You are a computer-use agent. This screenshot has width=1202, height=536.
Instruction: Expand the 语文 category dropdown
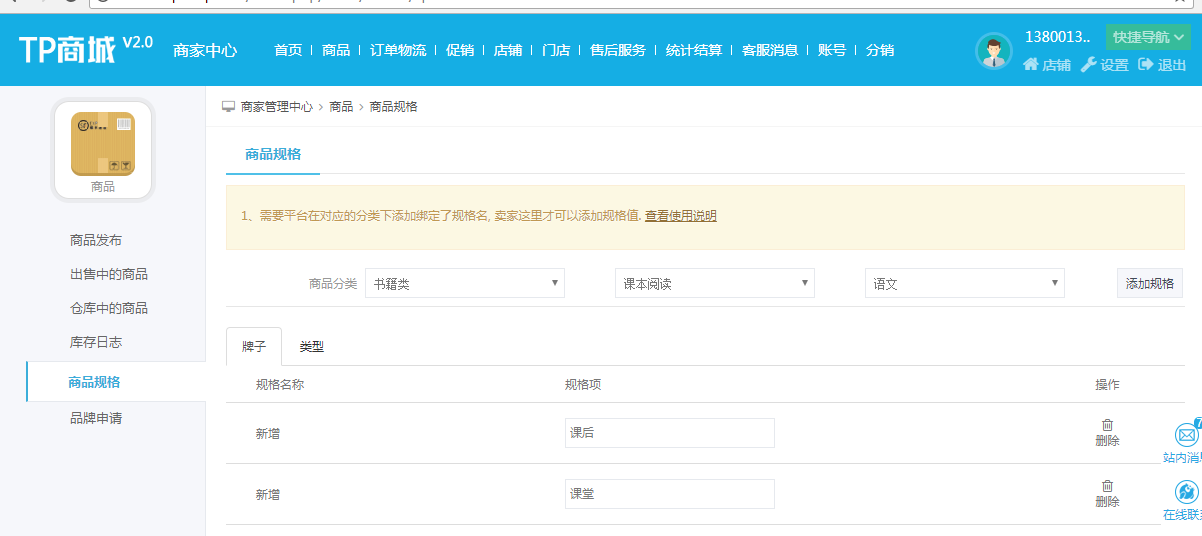pos(965,284)
